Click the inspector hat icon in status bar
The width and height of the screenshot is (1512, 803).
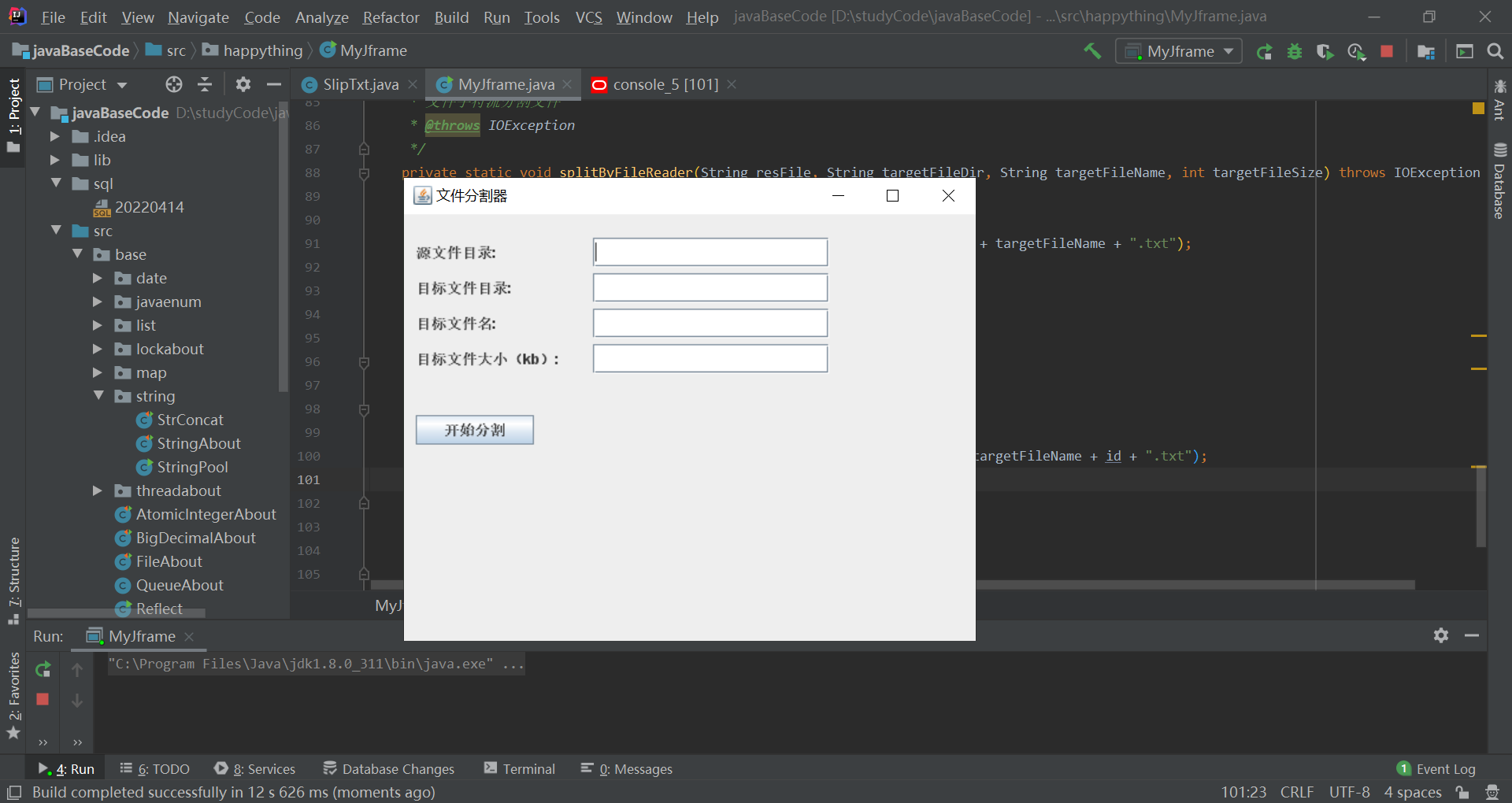click(1492, 792)
